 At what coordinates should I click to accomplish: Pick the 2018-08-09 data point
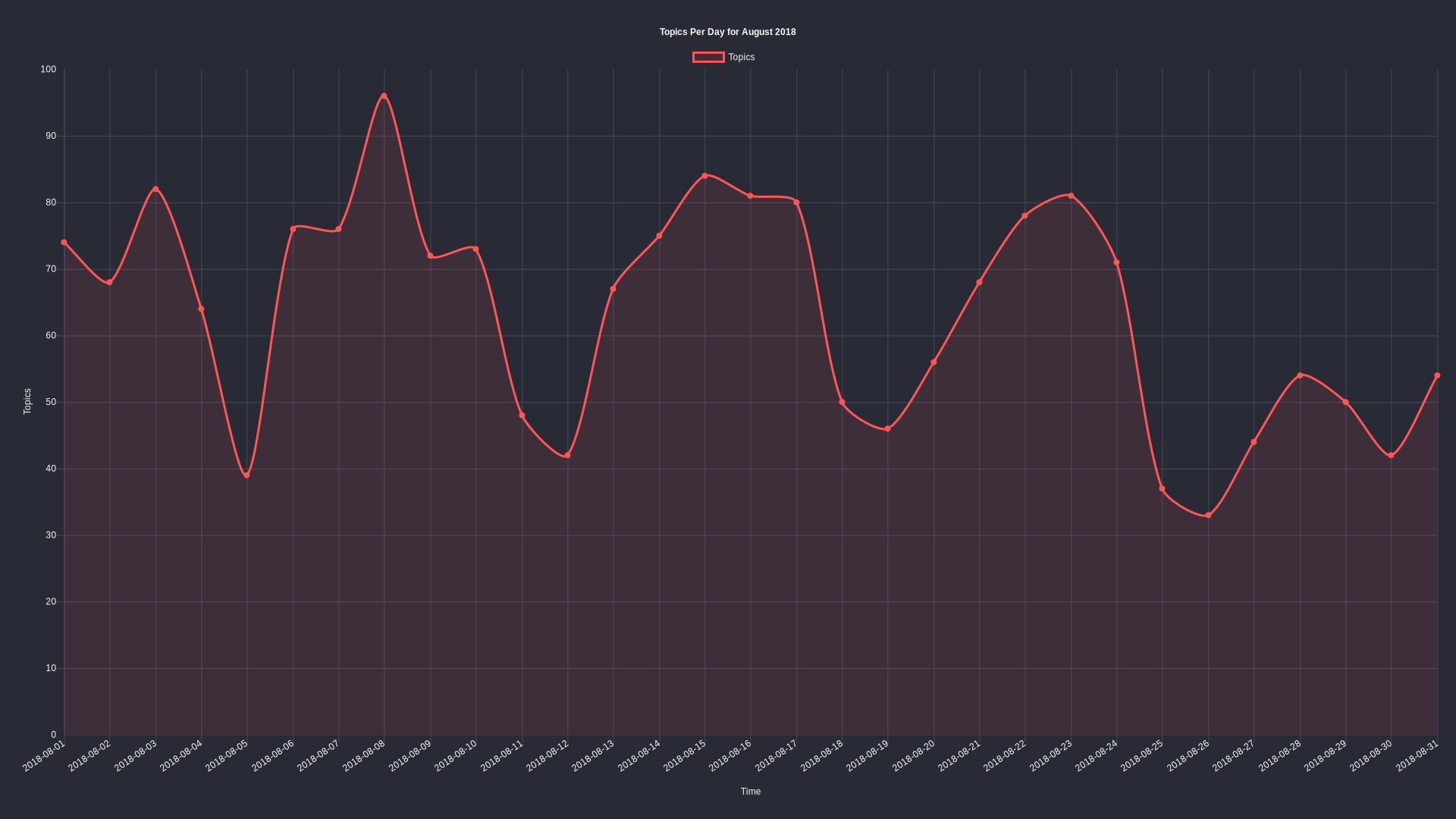[x=430, y=256]
